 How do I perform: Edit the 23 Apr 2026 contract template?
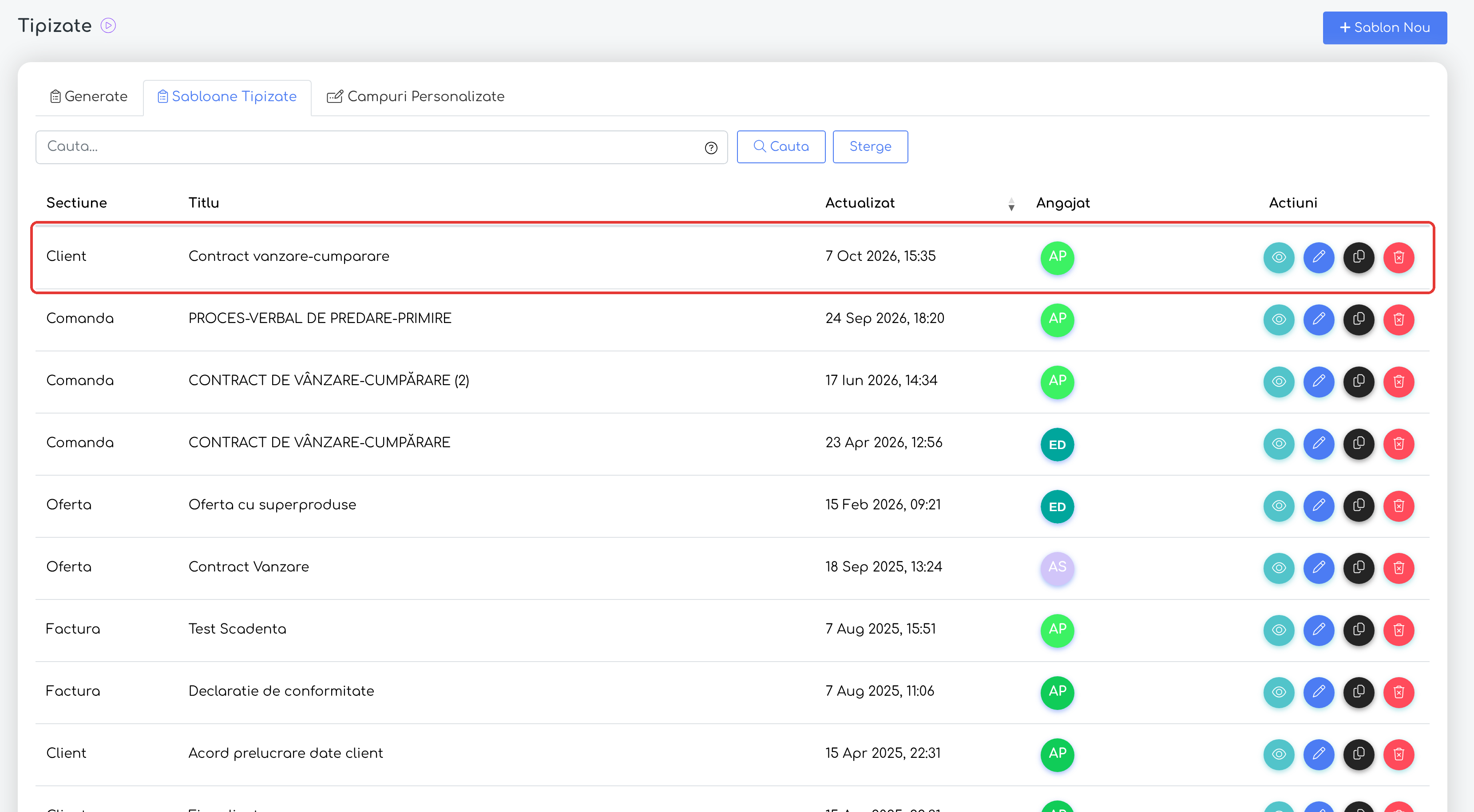1318,444
